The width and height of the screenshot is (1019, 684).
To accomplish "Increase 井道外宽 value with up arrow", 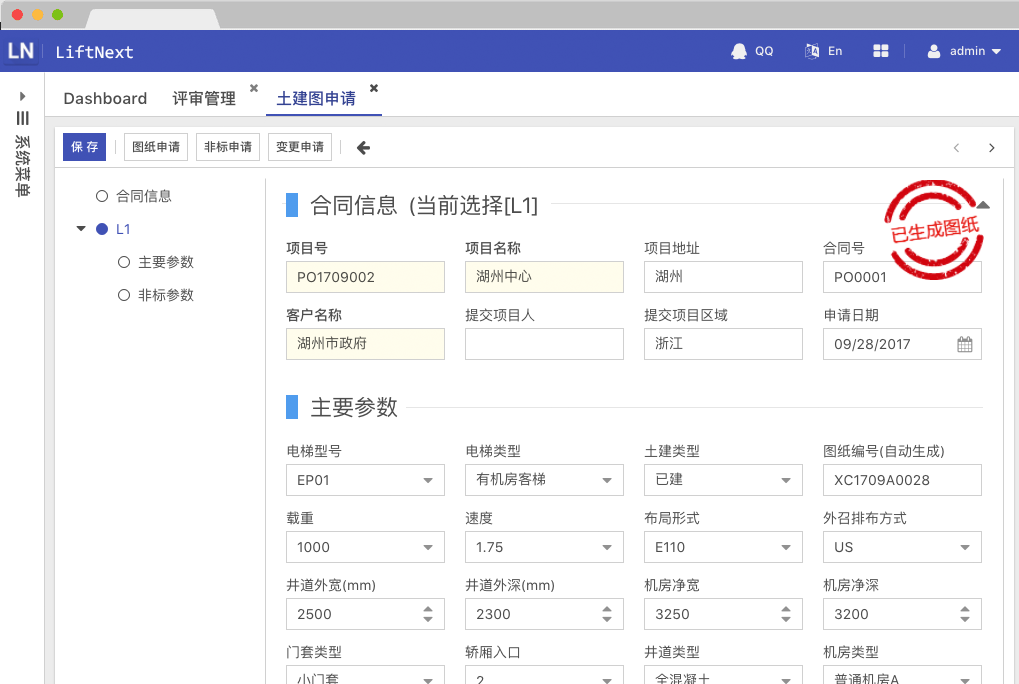I will pos(428,609).
